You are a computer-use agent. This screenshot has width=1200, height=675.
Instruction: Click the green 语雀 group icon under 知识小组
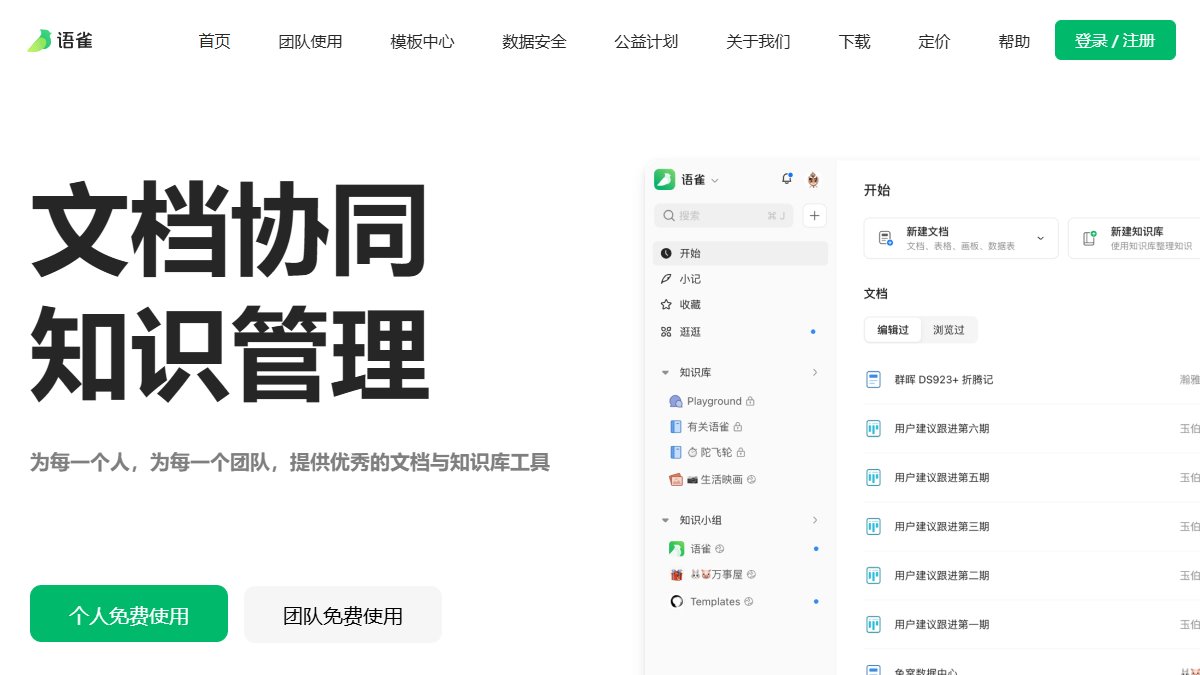676,548
